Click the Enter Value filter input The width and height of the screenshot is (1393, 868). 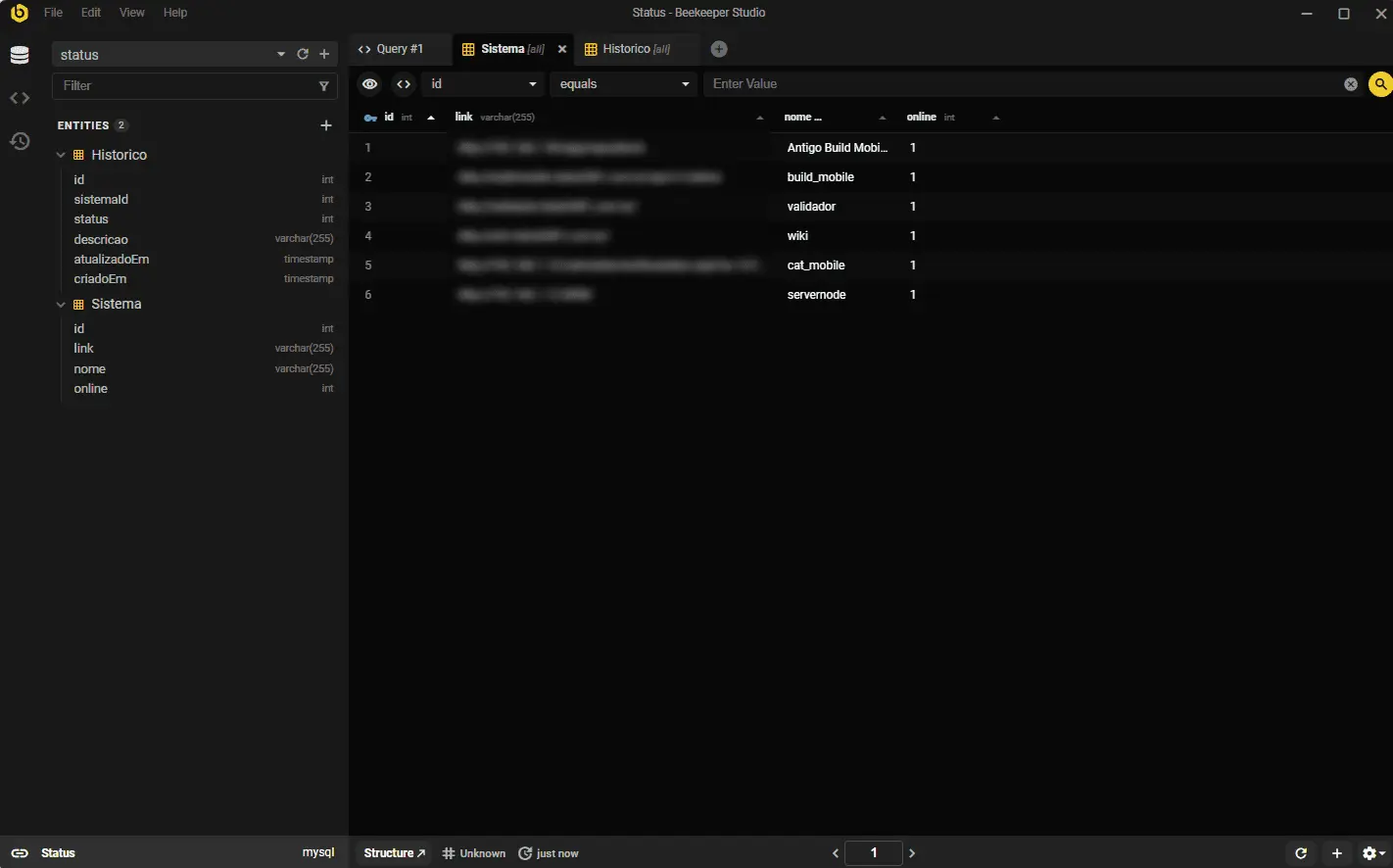click(x=1023, y=84)
